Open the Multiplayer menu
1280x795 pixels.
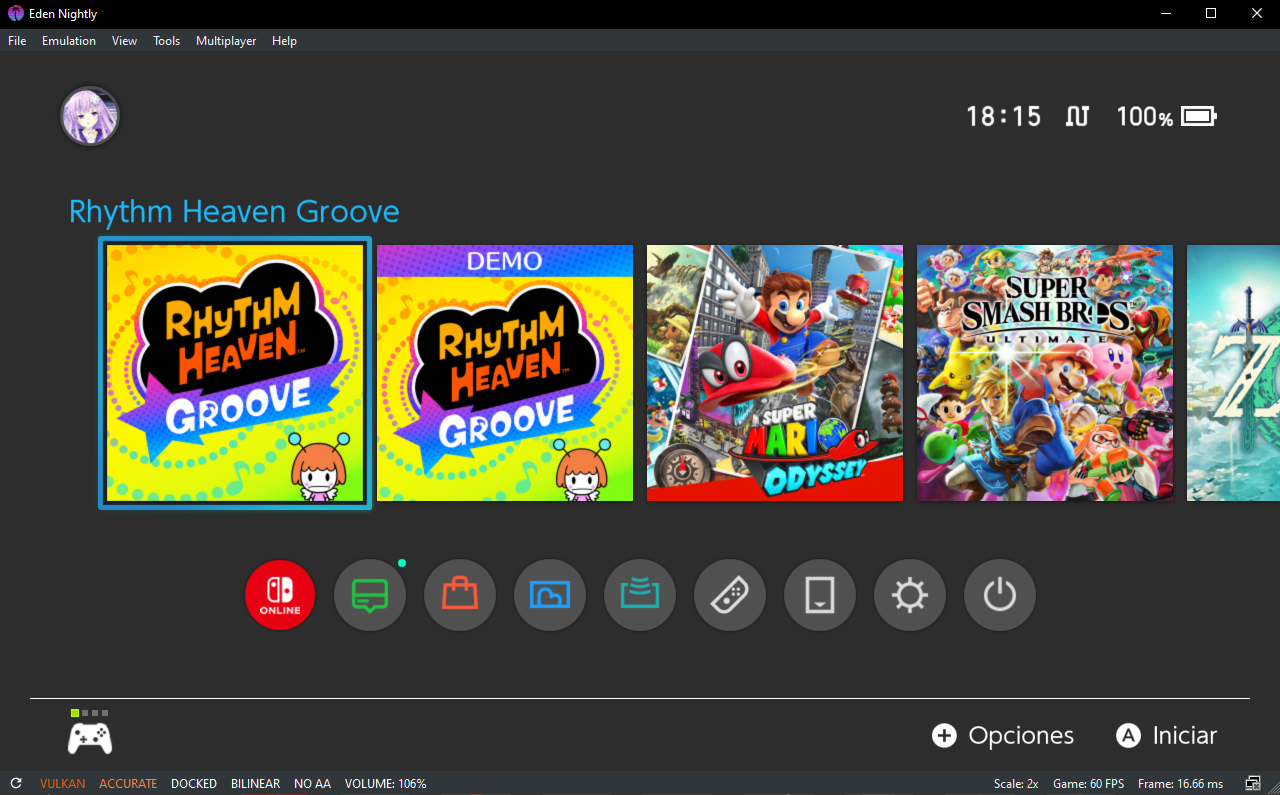click(226, 41)
